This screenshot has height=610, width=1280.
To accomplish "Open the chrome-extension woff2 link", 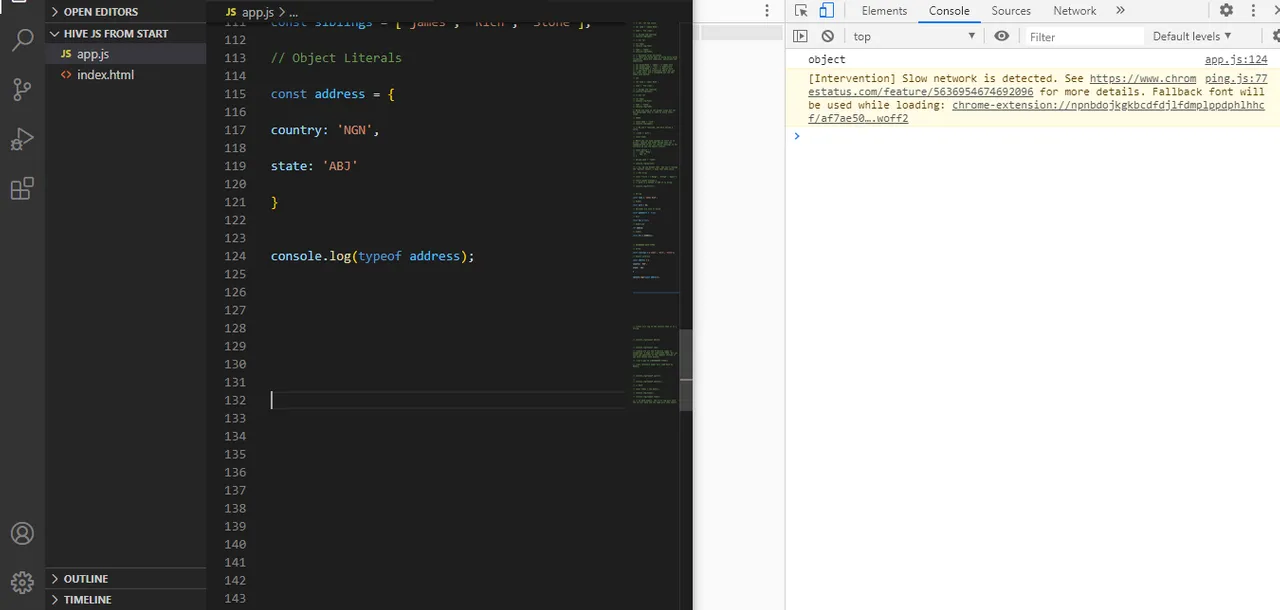I will (x=1036, y=111).
